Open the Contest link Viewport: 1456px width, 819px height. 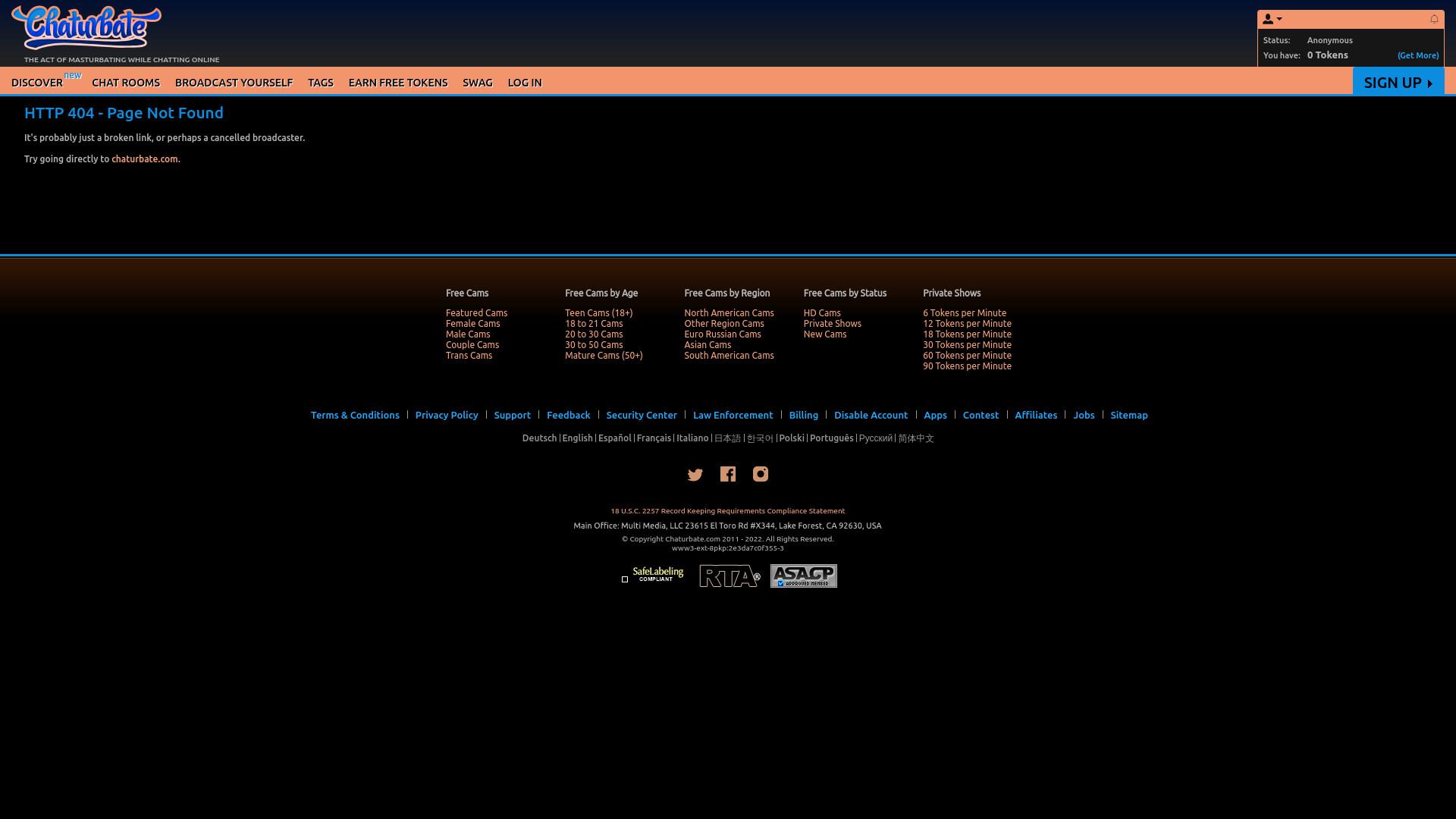981,416
